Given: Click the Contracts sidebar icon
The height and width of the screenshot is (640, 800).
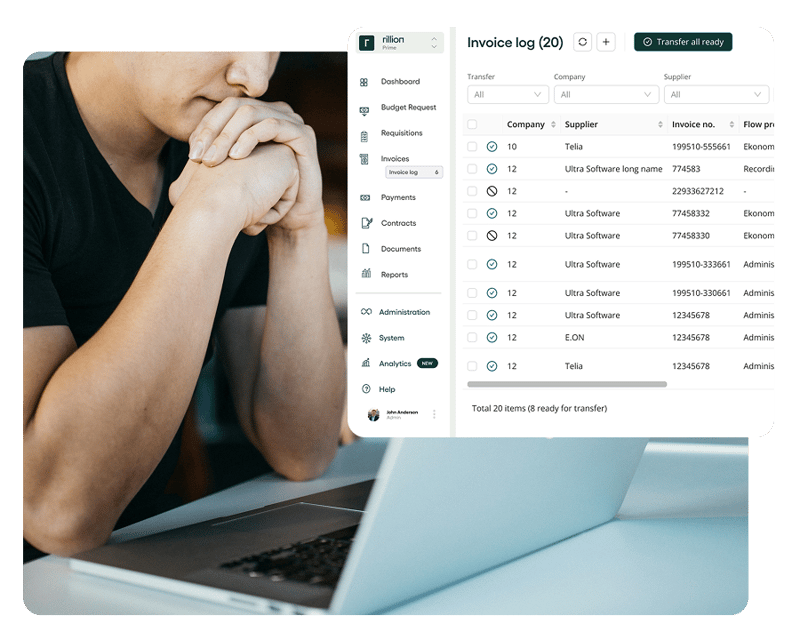Looking at the screenshot, I should tap(365, 224).
